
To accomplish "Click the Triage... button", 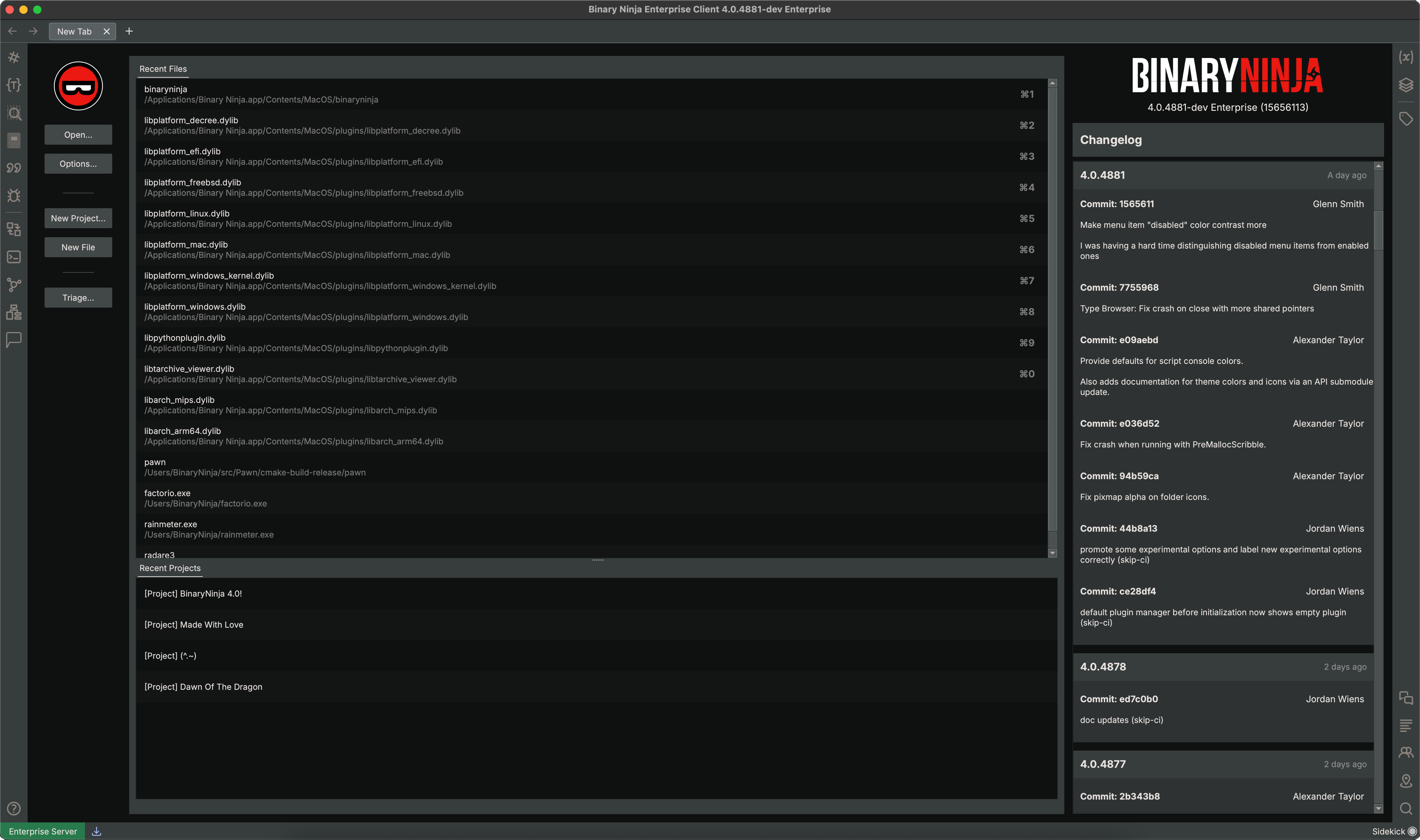I will [78, 298].
